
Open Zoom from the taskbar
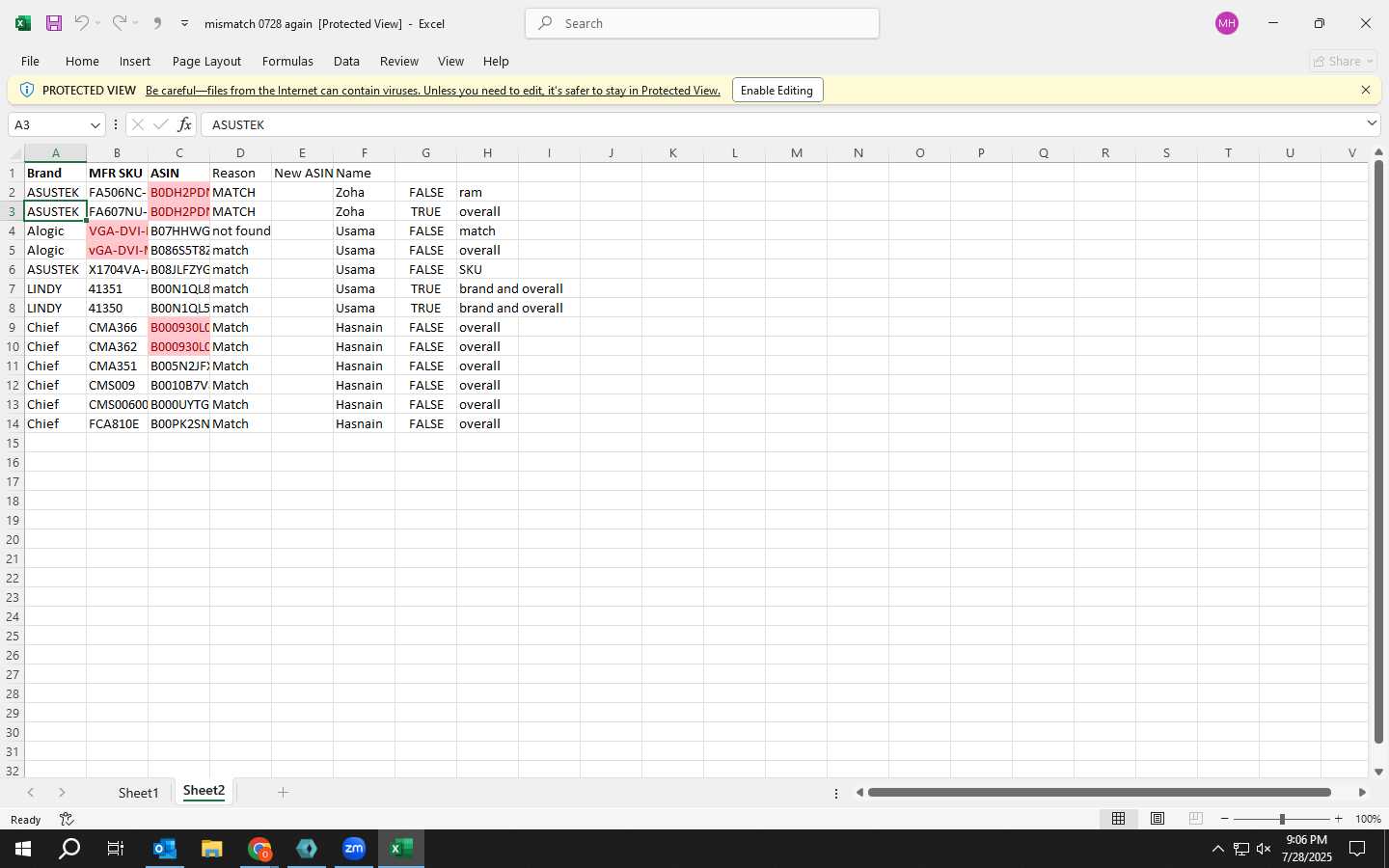tap(354, 849)
